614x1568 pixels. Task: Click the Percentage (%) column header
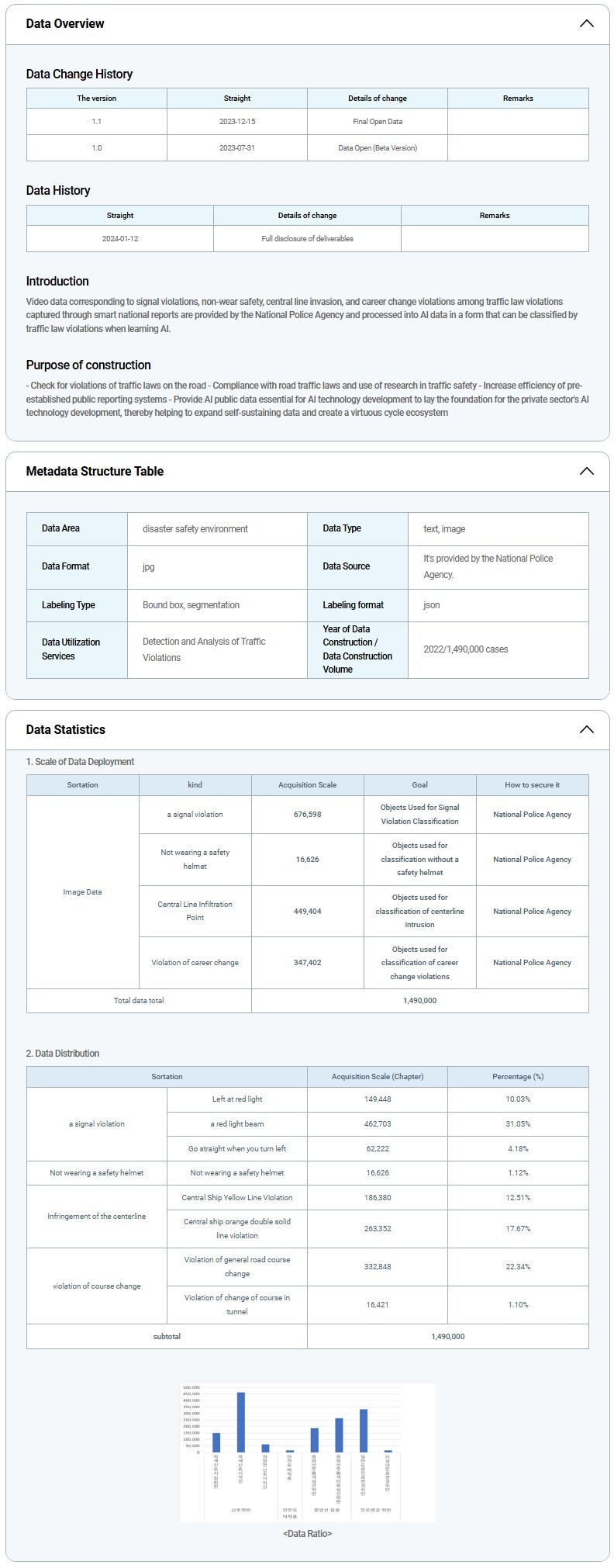(x=518, y=1077)
